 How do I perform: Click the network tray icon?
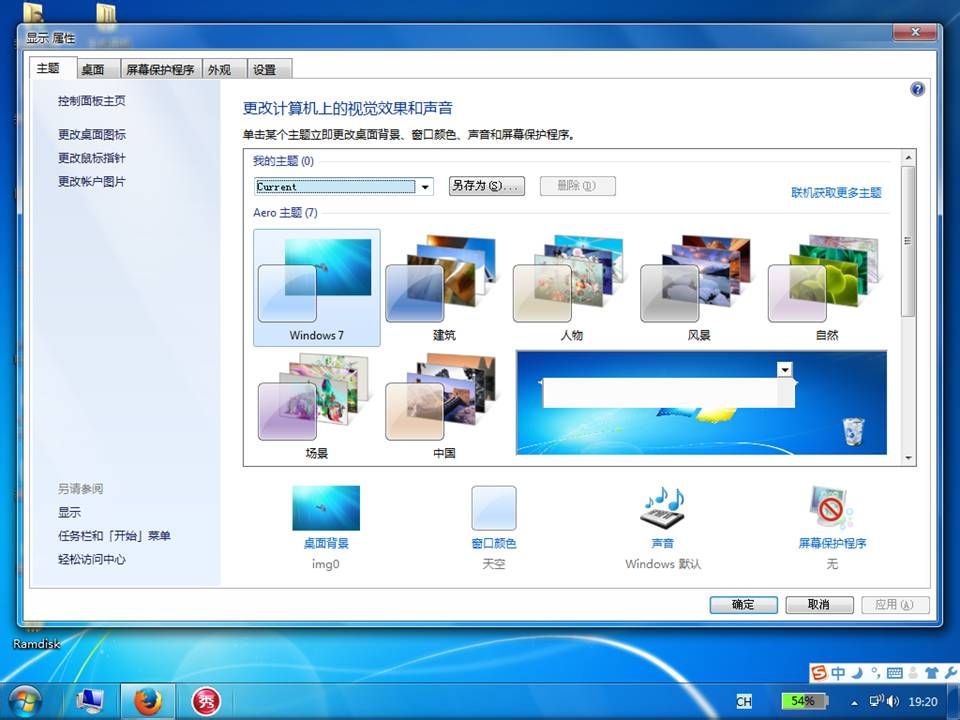(877, 701)
